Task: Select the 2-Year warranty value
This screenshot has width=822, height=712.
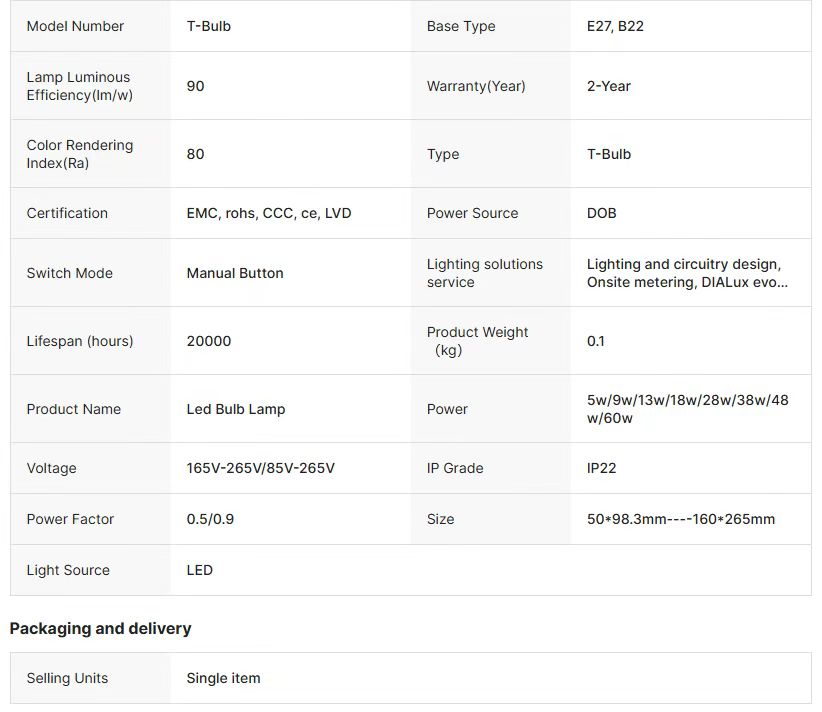Action: click(x=608, y=86)
